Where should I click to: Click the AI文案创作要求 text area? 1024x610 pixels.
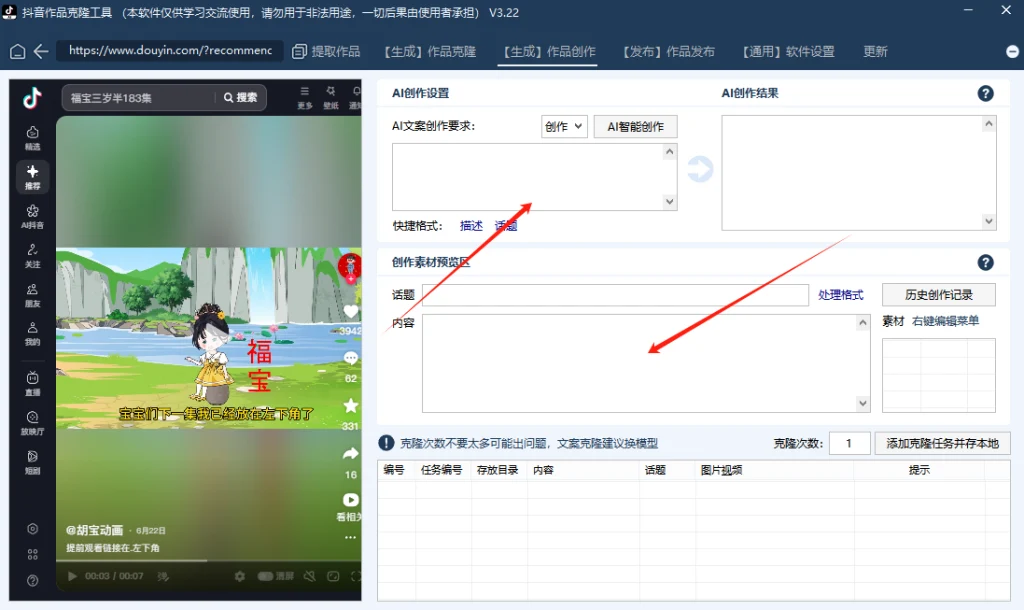click(x=534, y=177)
